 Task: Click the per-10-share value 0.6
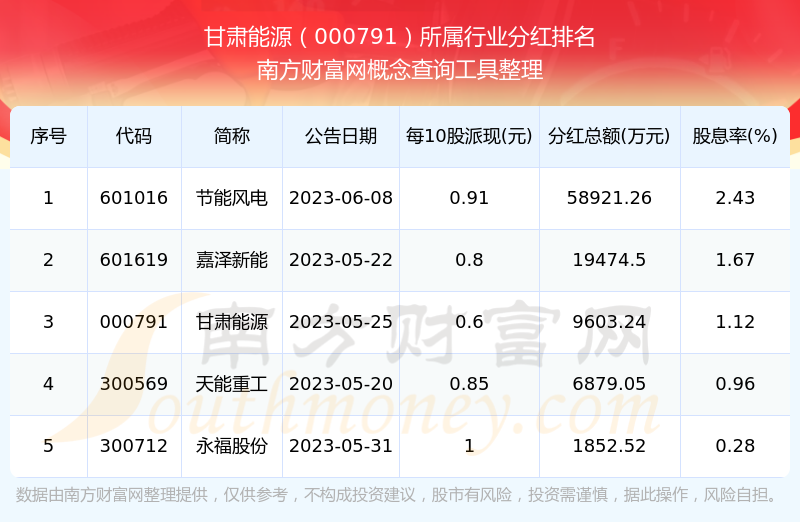[x=469, y=322]
